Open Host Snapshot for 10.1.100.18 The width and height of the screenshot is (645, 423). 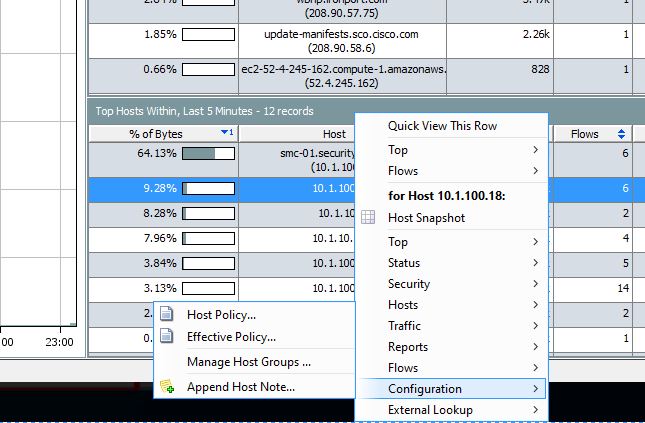click(x=426, y=217)
